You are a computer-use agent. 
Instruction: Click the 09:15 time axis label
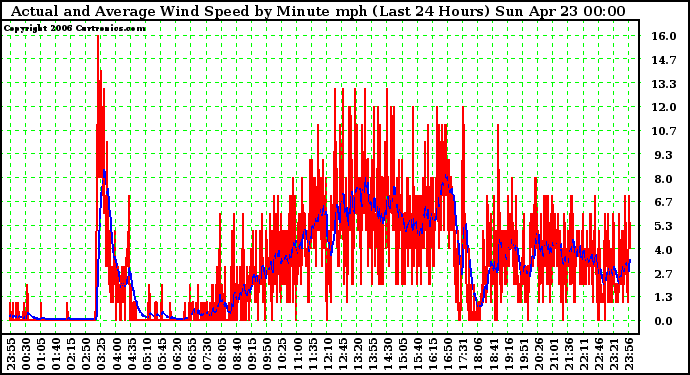pos(251,354)
